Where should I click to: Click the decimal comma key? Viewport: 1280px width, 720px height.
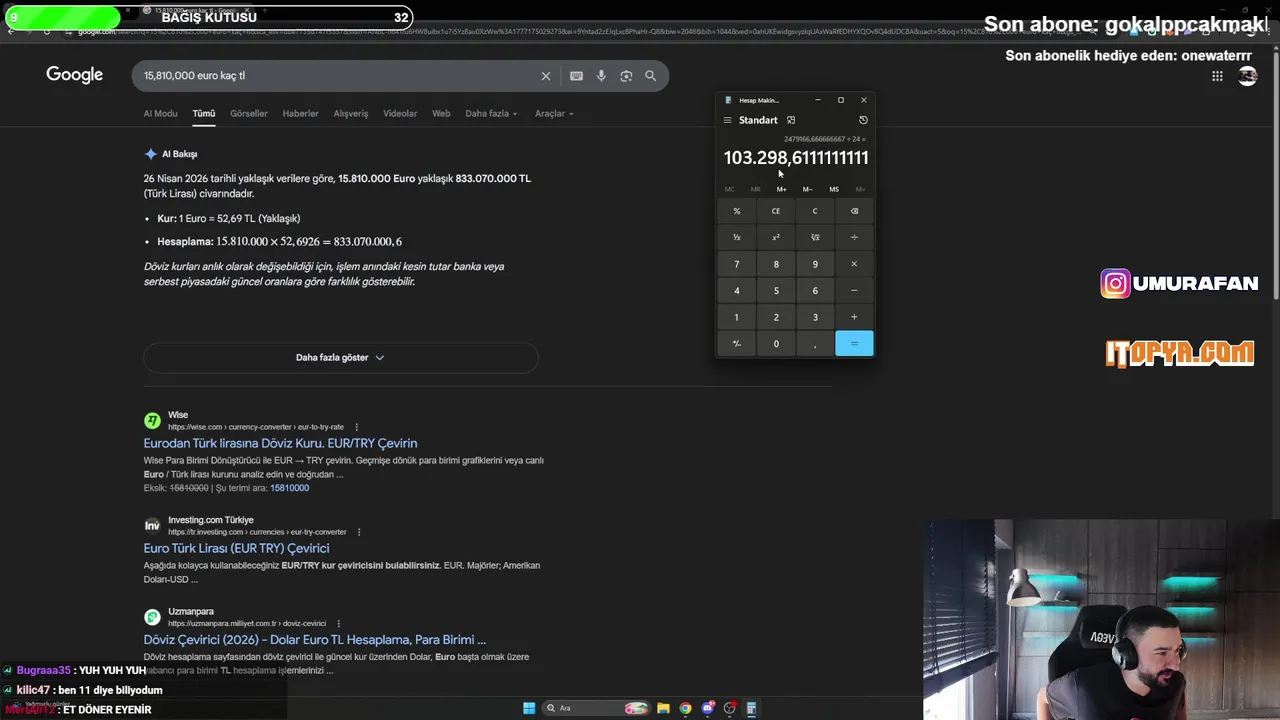click(x=815, y=343)
